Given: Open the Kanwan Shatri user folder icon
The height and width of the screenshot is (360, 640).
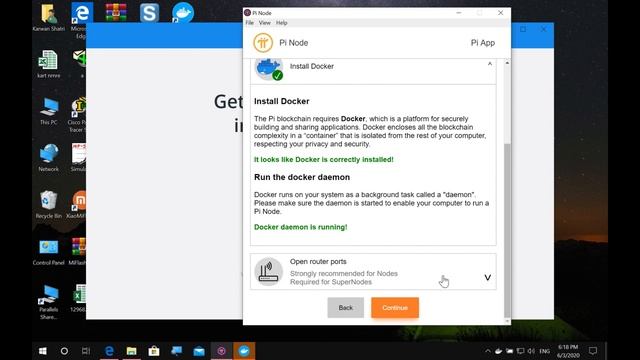Looking at the screenshot, I should (x=49, y=18).
